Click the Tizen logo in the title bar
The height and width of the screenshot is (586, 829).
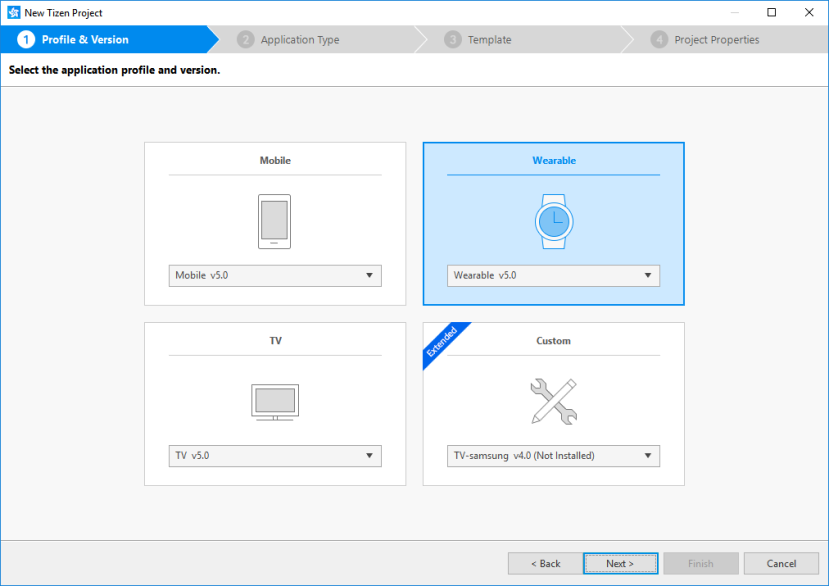point(14,12)
